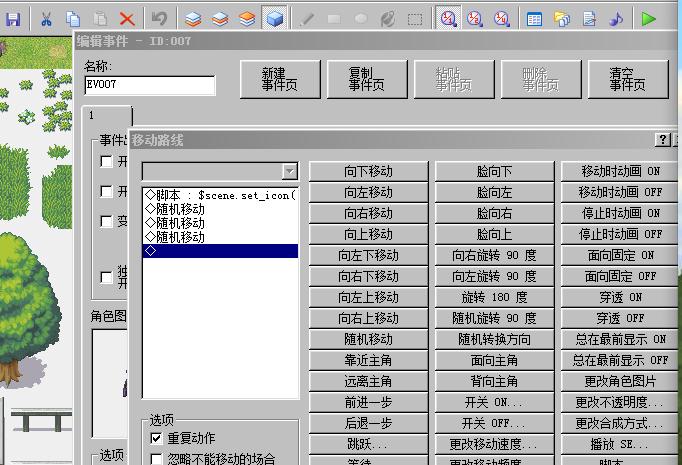Click the 向下移动 button

click(368, 171)
